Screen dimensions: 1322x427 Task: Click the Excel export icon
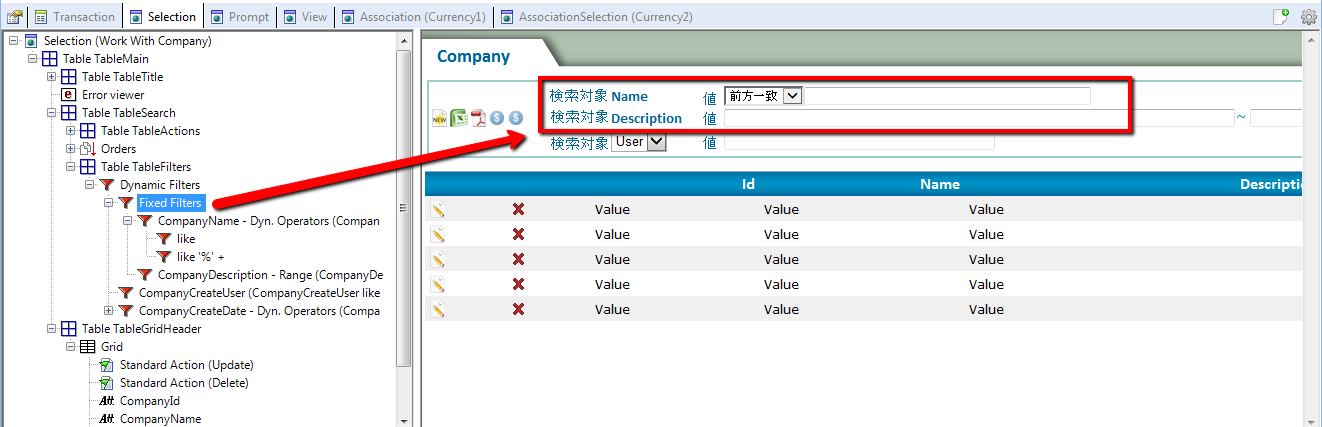pos(459,118)
